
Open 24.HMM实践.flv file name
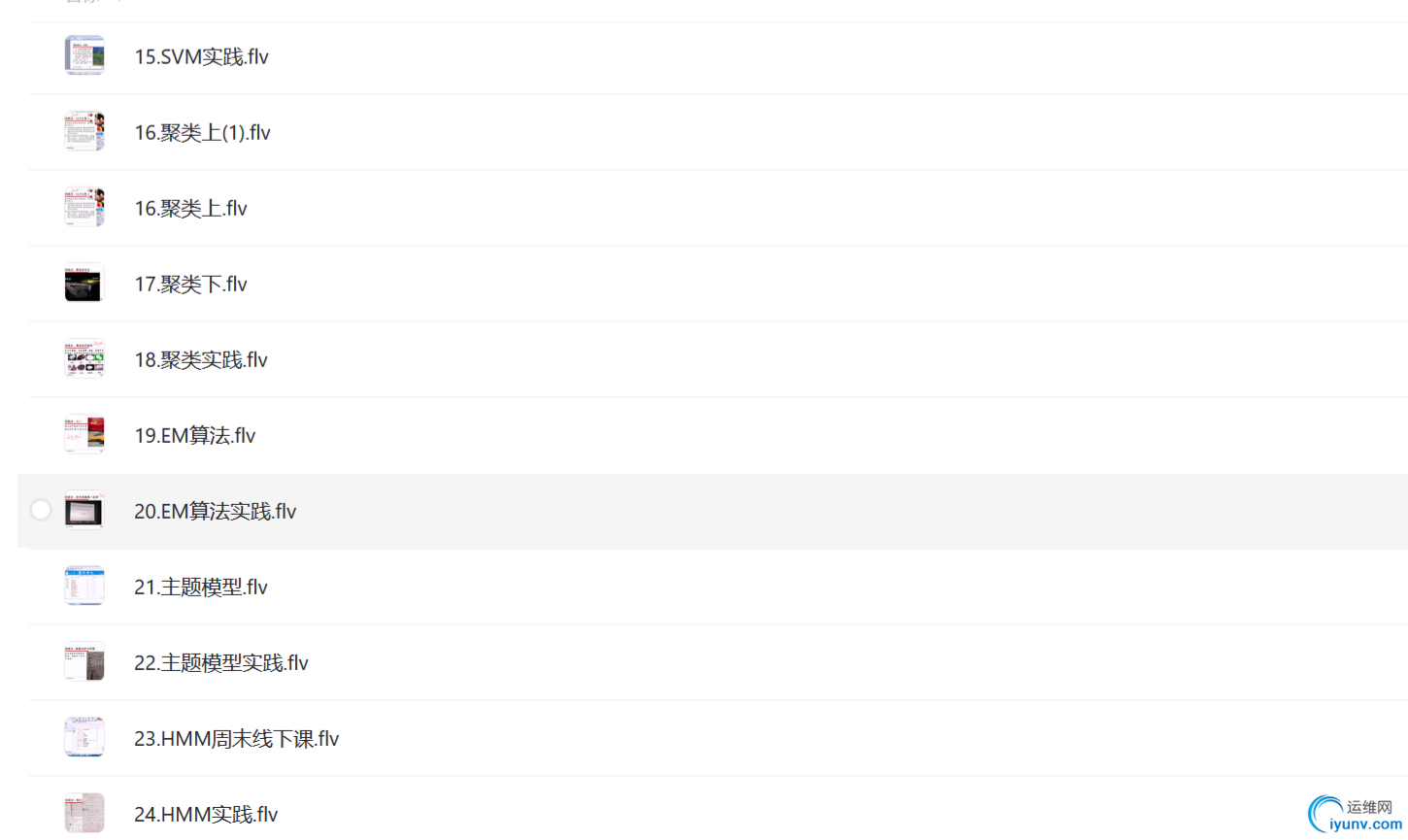tap(206, 814)
